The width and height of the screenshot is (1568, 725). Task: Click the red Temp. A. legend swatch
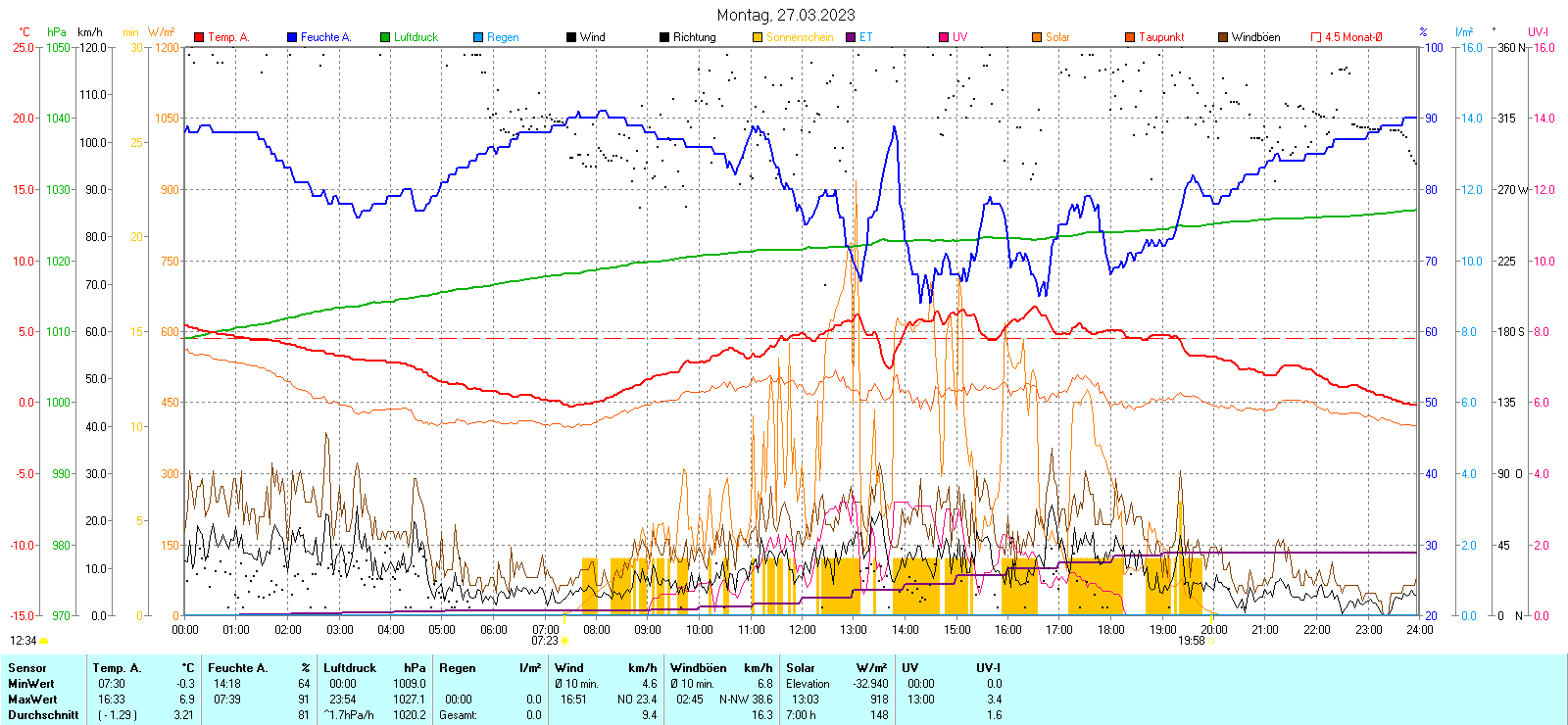click(x=199, y=37)
